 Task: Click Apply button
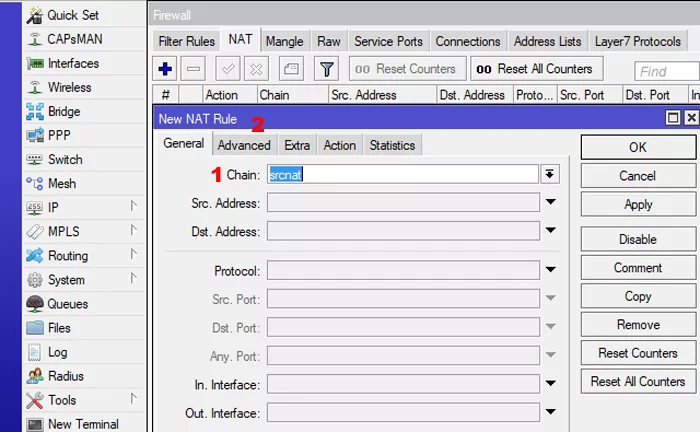click(x=638, y=204)
